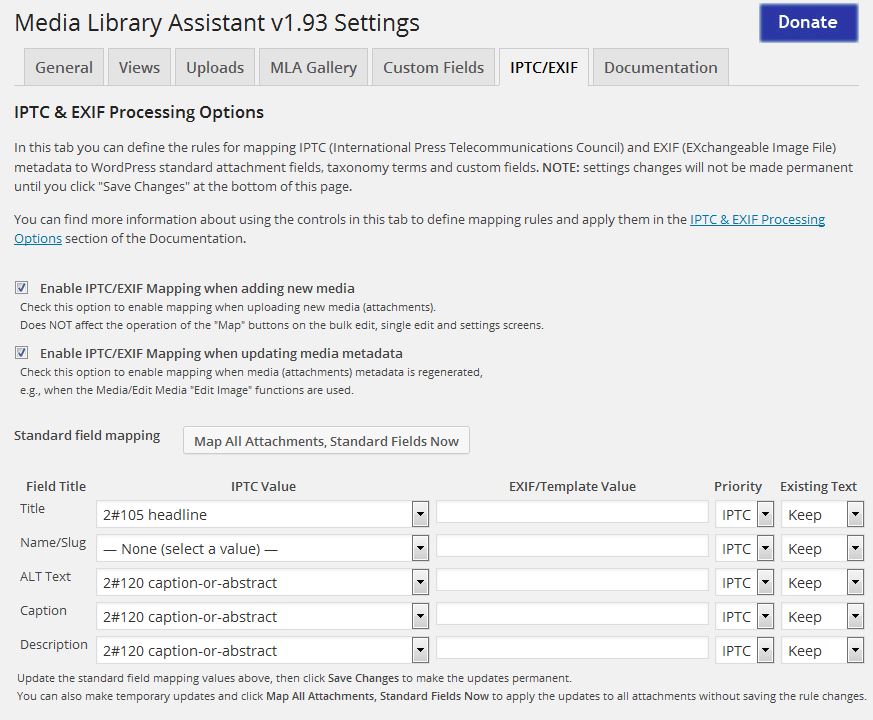Click the Title EXIF/Template Value field
This screenshot has height=720, width=873.
click(572, 512)
